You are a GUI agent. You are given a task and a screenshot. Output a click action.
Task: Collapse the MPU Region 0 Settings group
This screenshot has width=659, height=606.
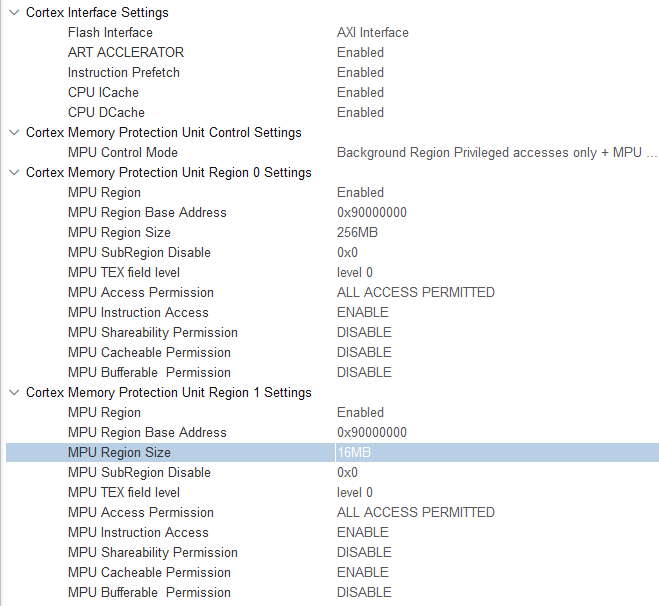point(14,173)
